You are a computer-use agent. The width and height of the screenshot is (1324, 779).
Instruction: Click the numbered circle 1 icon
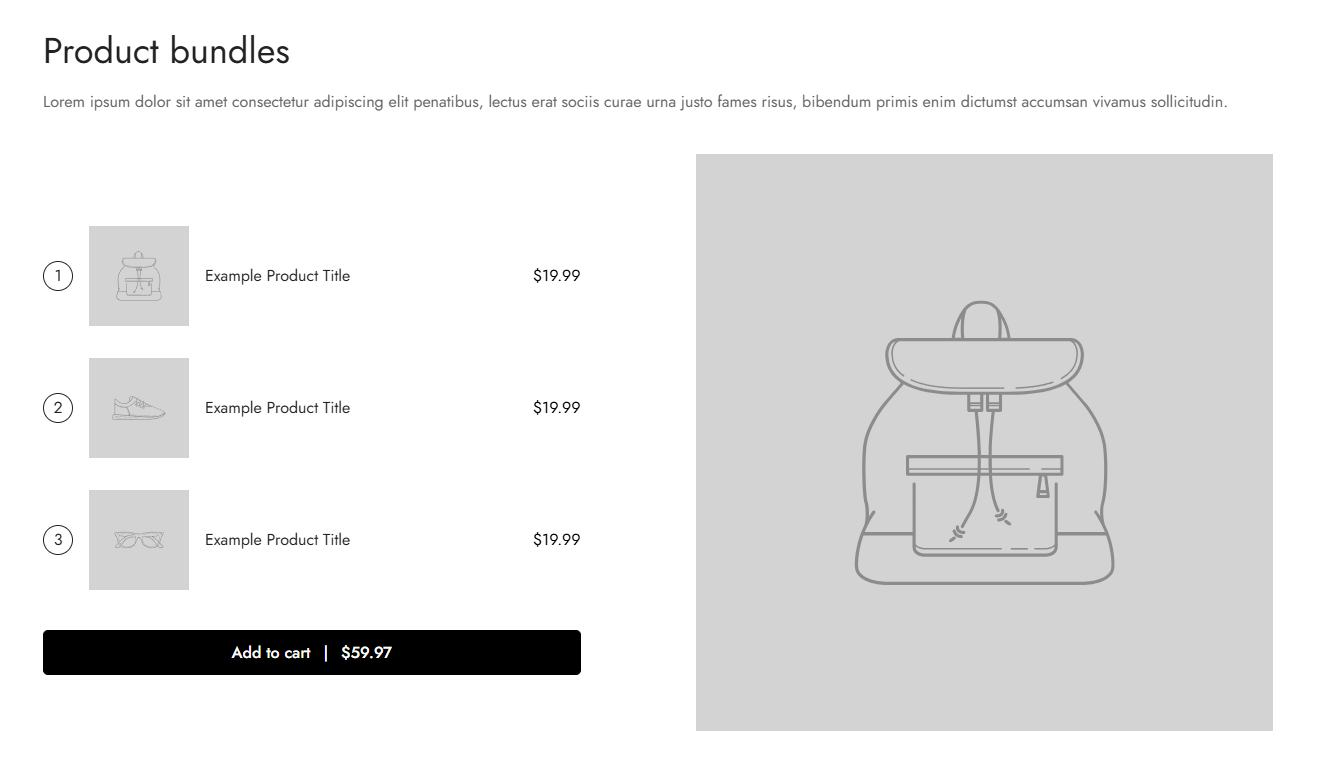[x=58, y=276]
